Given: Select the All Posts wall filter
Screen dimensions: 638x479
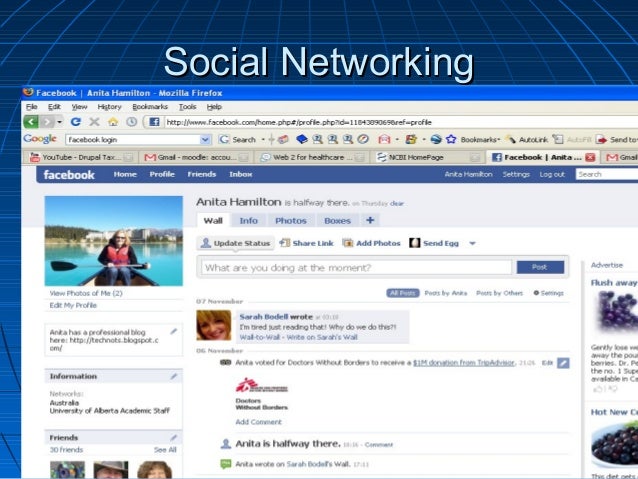Looking at the screenshot, I should click(x=402, y=293).
